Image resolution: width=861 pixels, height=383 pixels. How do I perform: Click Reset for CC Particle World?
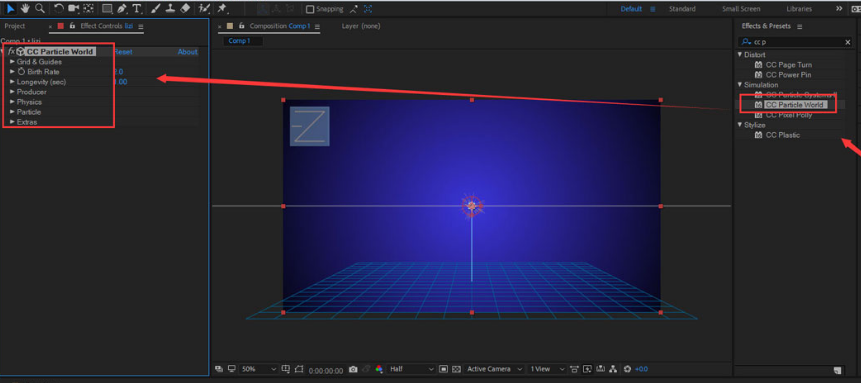[123, 52]
